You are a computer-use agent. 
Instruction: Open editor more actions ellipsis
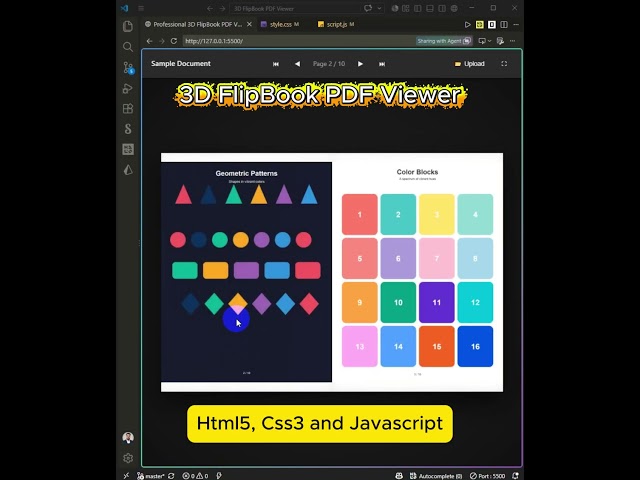click(516, 24)
